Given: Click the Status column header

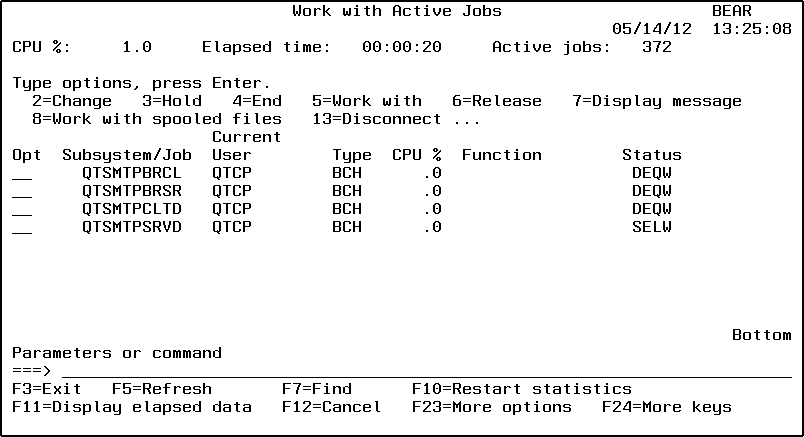Looking at the screenshot, I should click(652, 155).
